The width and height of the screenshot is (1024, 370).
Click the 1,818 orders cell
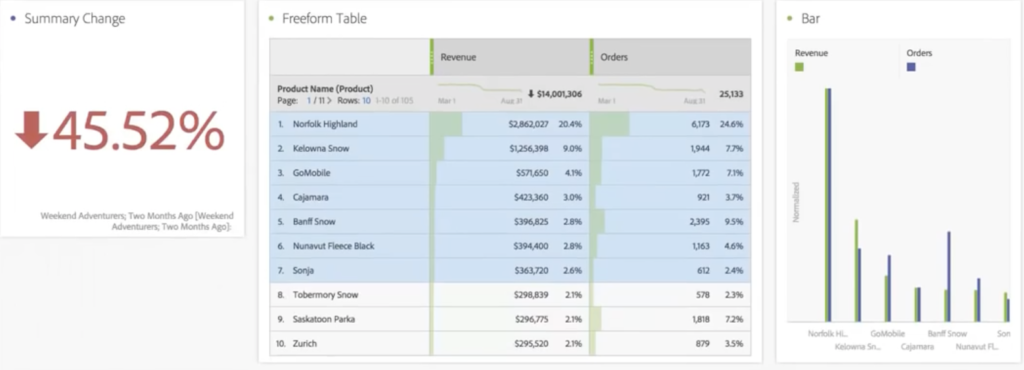tap(700, 319)
